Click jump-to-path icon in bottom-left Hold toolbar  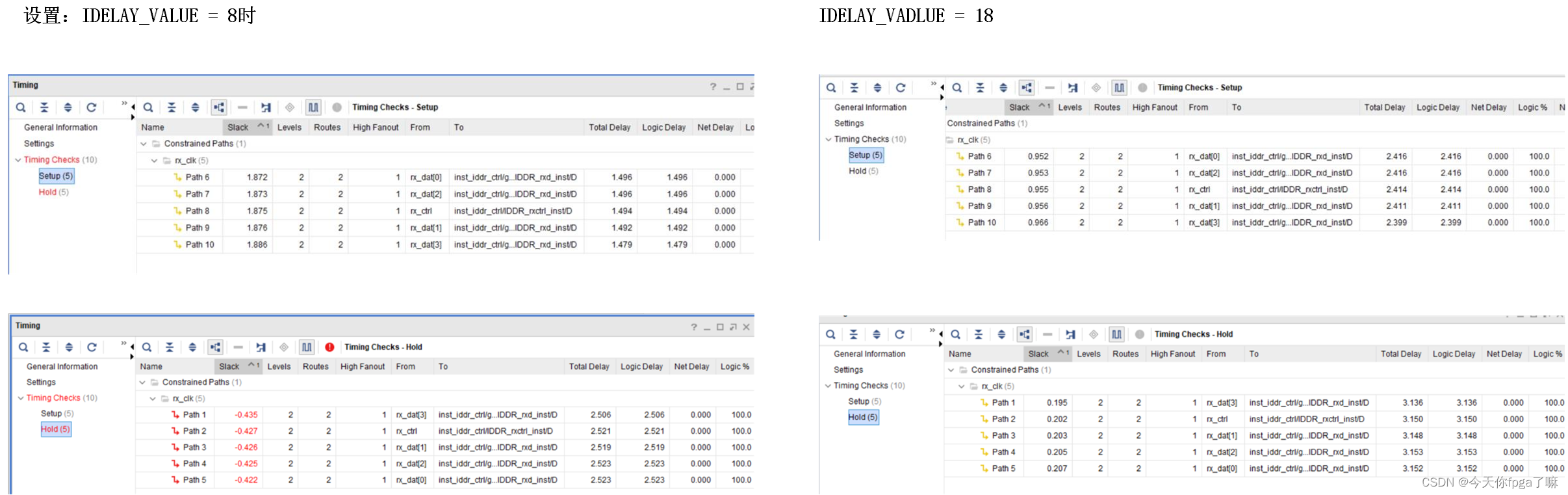click(261, 347)
